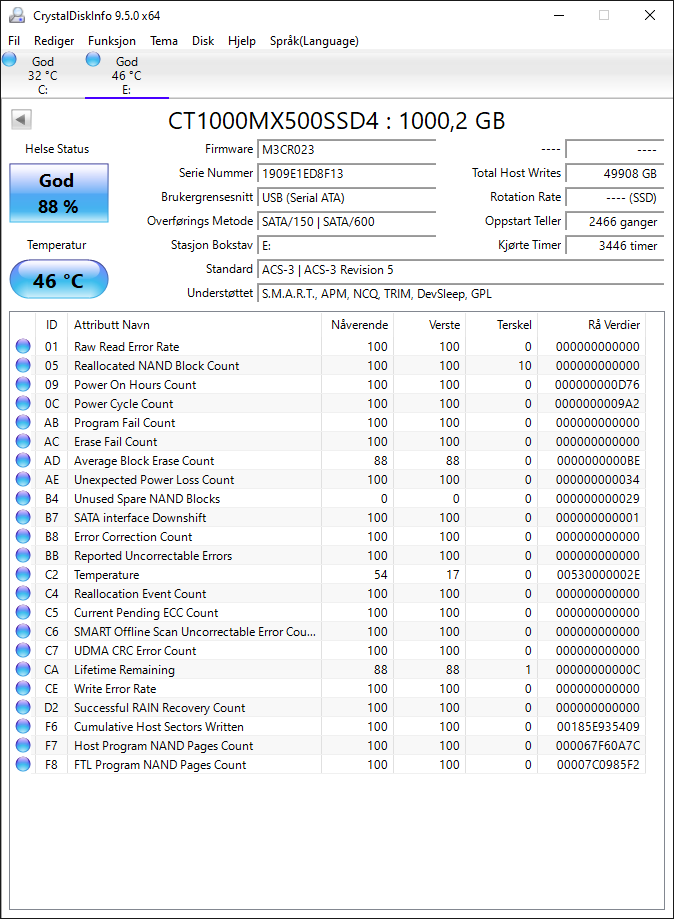Click the God 88 % health status button
The image size is (674, 919).
pos(59,193)
